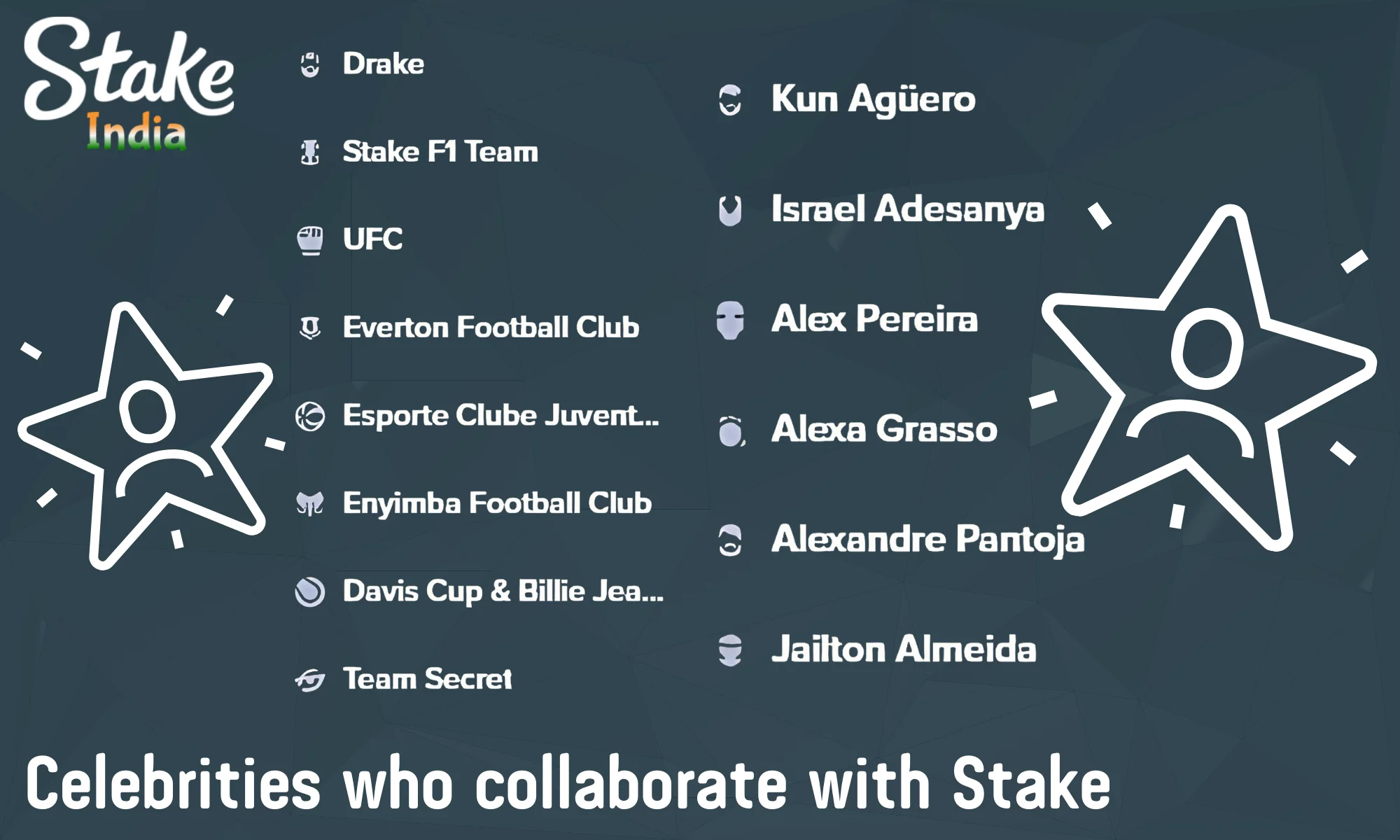Select the Esporte Clube Juventude badge icon
Image resolution: width=1400 pixels, height=840 pixels.
(x=309, y=416)
